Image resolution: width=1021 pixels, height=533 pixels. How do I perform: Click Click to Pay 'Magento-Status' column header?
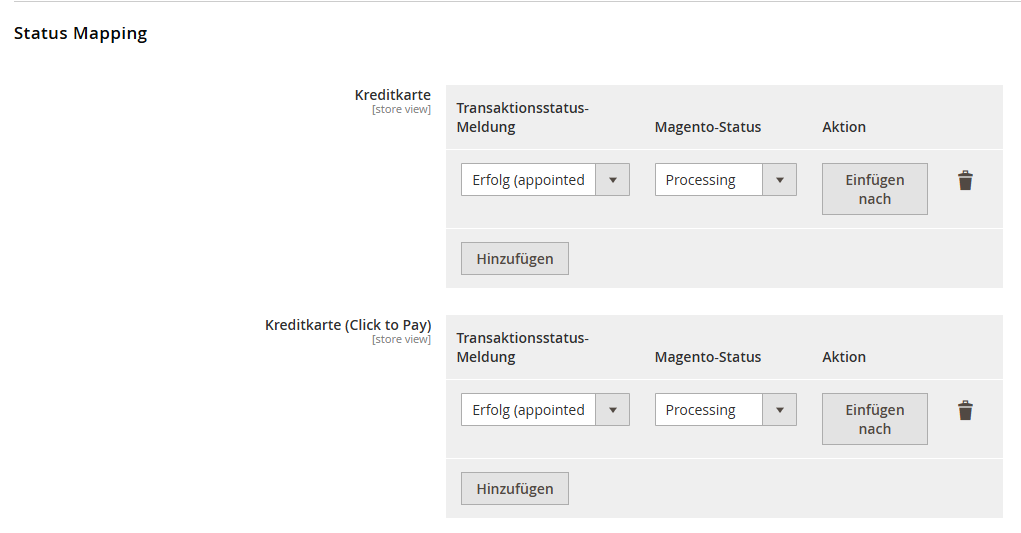708,357
